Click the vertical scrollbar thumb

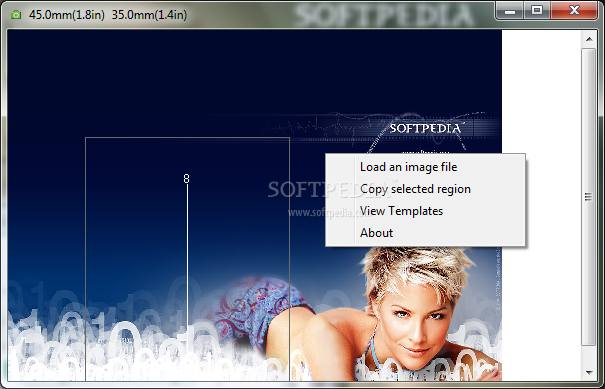589,197
